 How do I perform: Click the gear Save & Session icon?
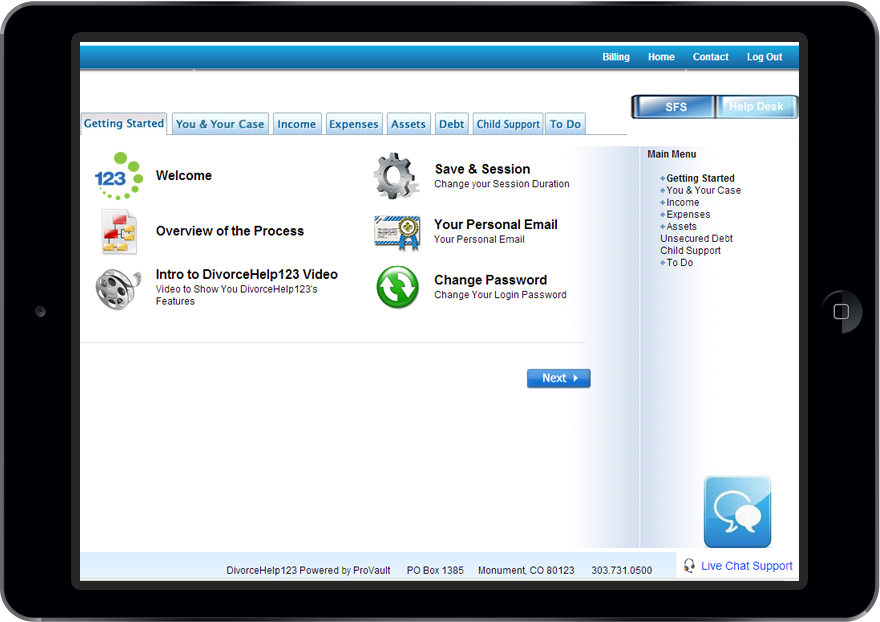pyautogui.click(x=396, y=176)
